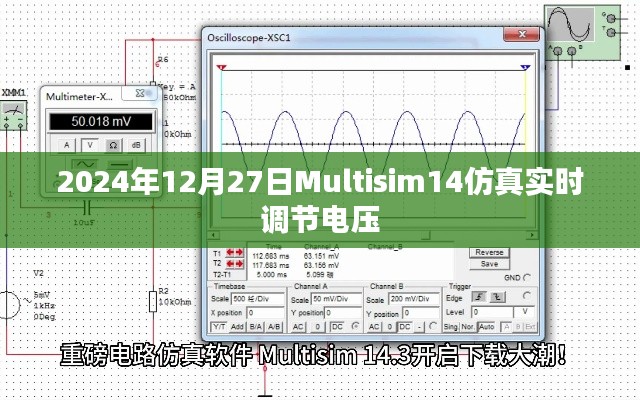The height and width of the screenshot is (400, 640).
Task: Click the T2-T1 value 5.000 ms
Action: [271, 275]
